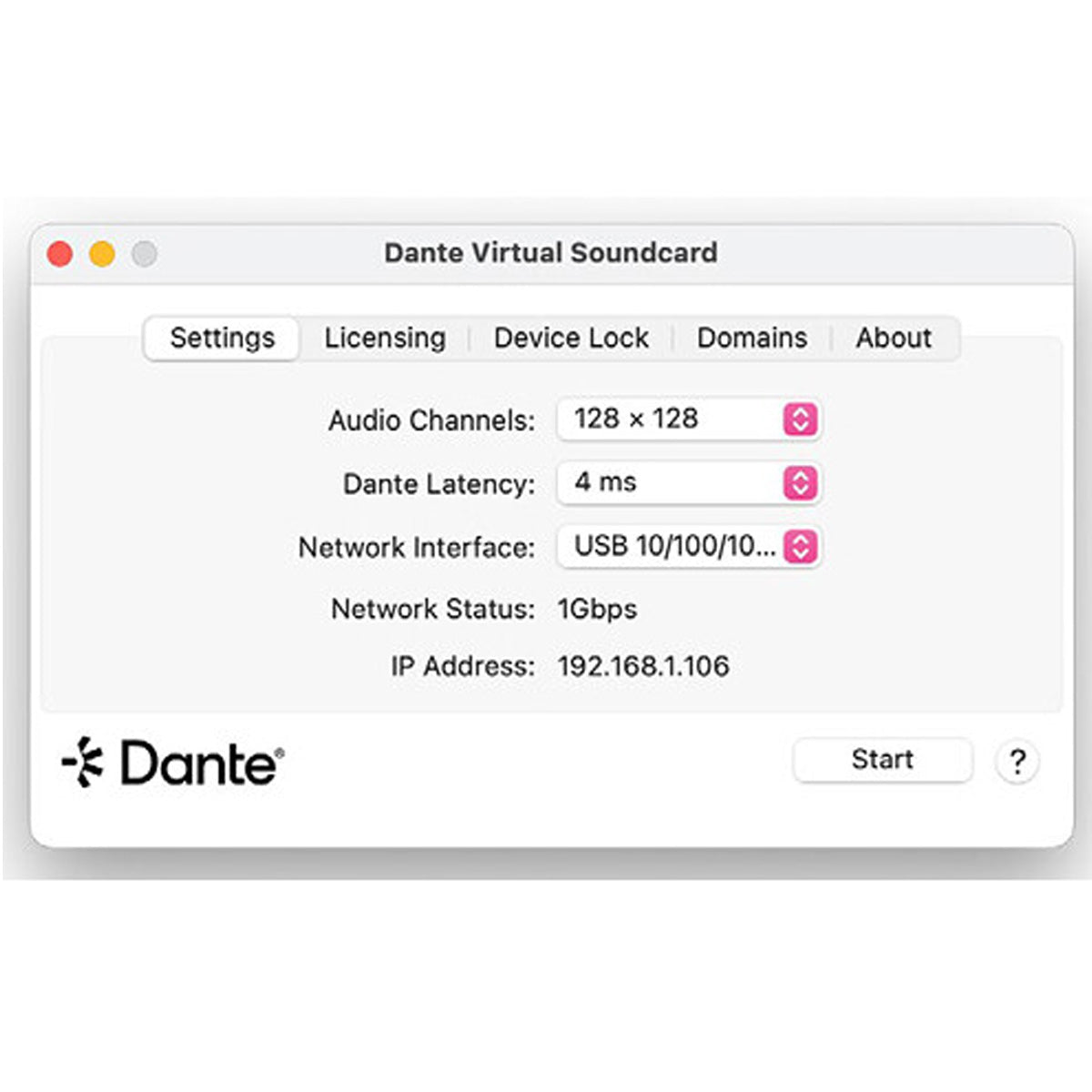Click the Dante Virtual Soundcard title
The image size is (1092, 1092).
coord(551,252)
